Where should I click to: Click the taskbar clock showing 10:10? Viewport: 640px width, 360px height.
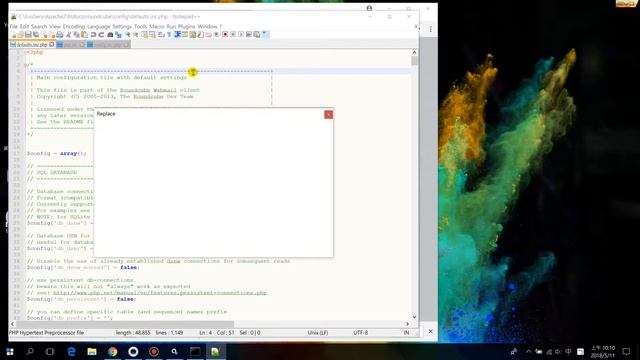(x=603, y=351)
